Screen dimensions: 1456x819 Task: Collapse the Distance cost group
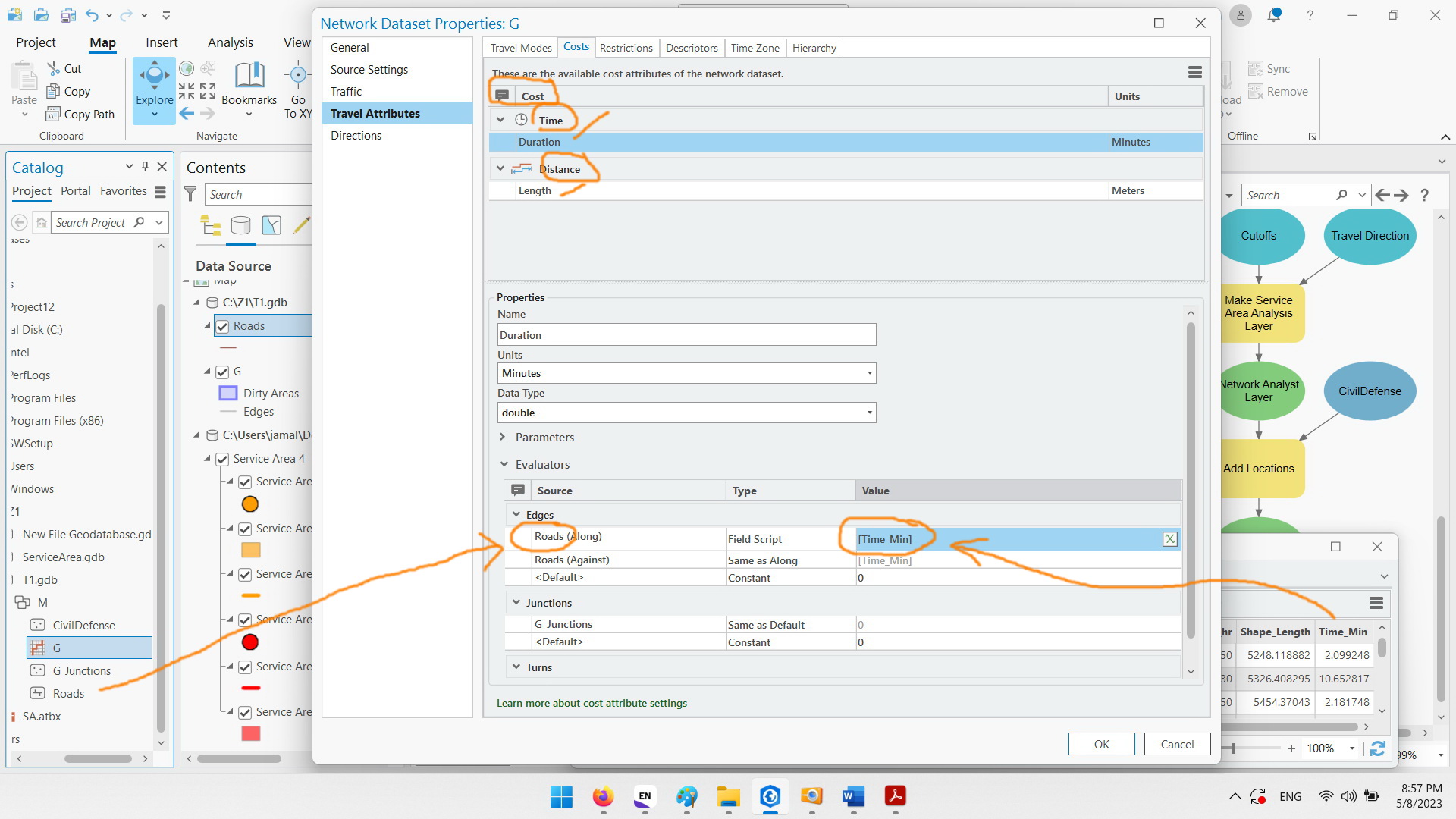click(500, 168)
